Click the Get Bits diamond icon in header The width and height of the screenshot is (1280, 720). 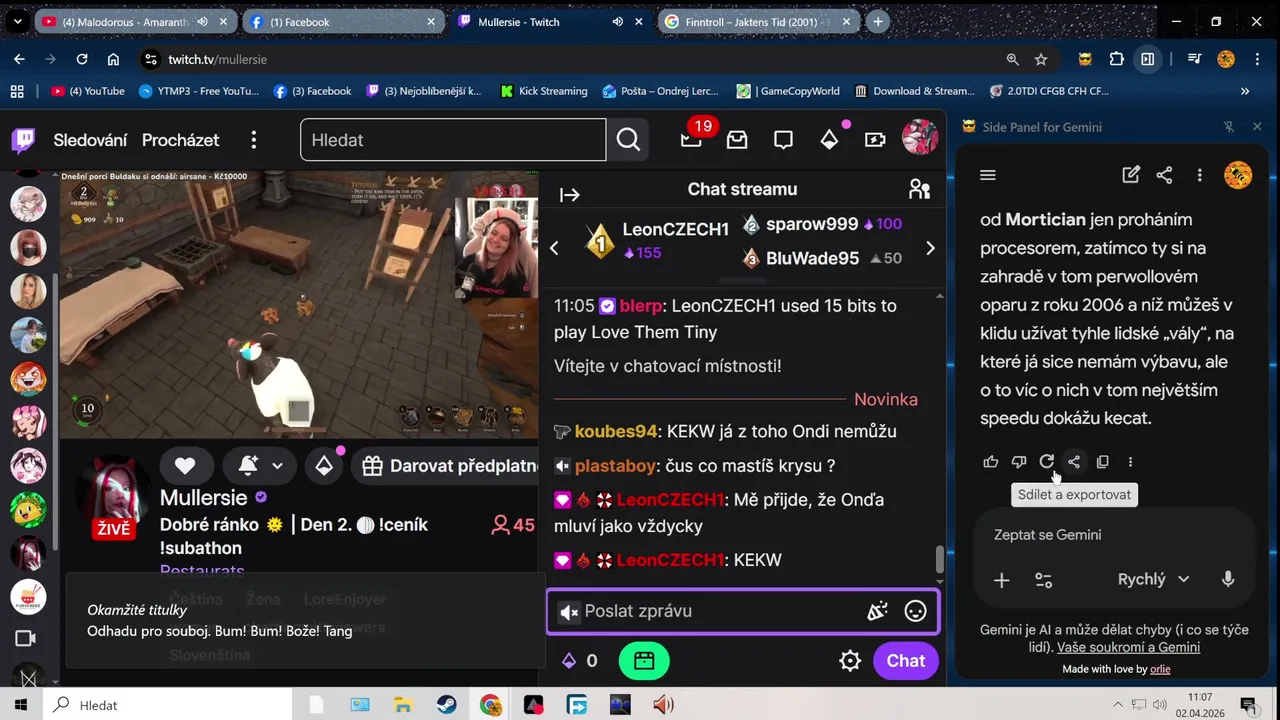[829, 140]
